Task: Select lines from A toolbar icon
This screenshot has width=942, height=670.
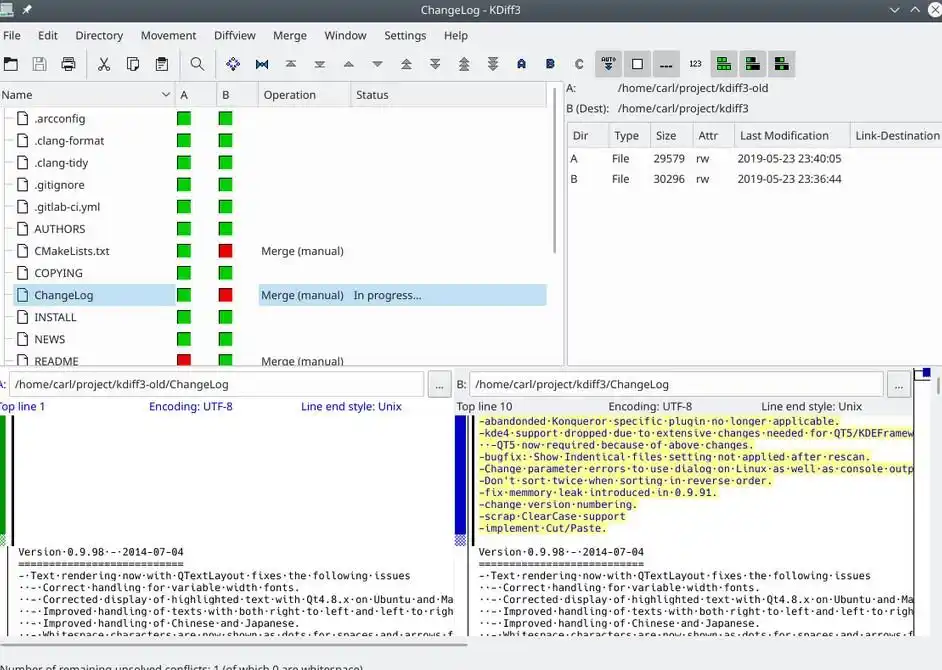Action: click(x=521, y=64)
